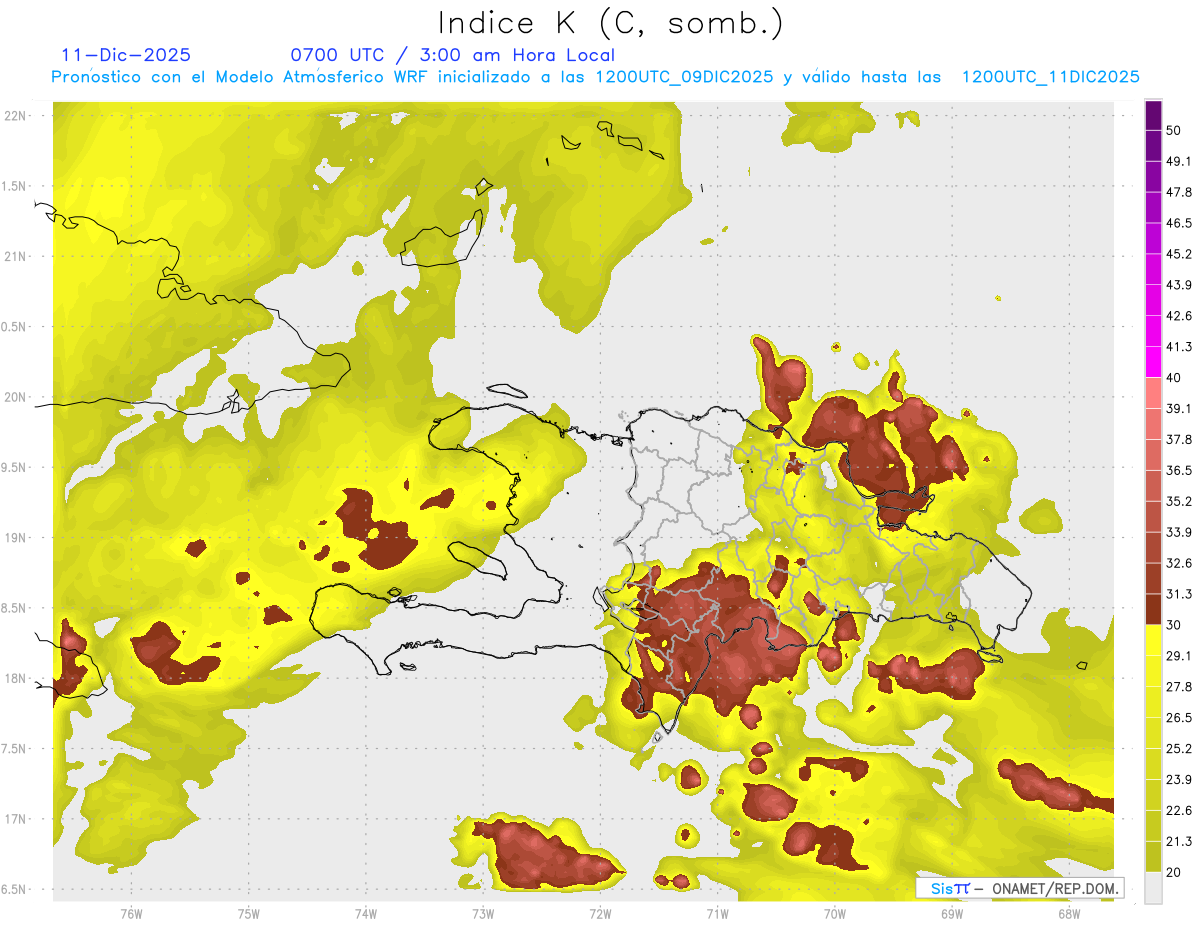Screen dimensions: 1200x927
Task: Click the '75W' longitude label
Action: [249, 913]
